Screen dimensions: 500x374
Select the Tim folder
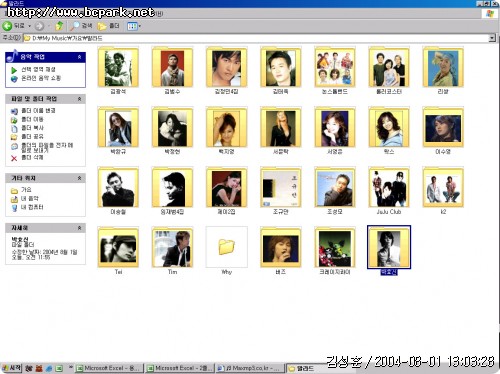[172, 251]
